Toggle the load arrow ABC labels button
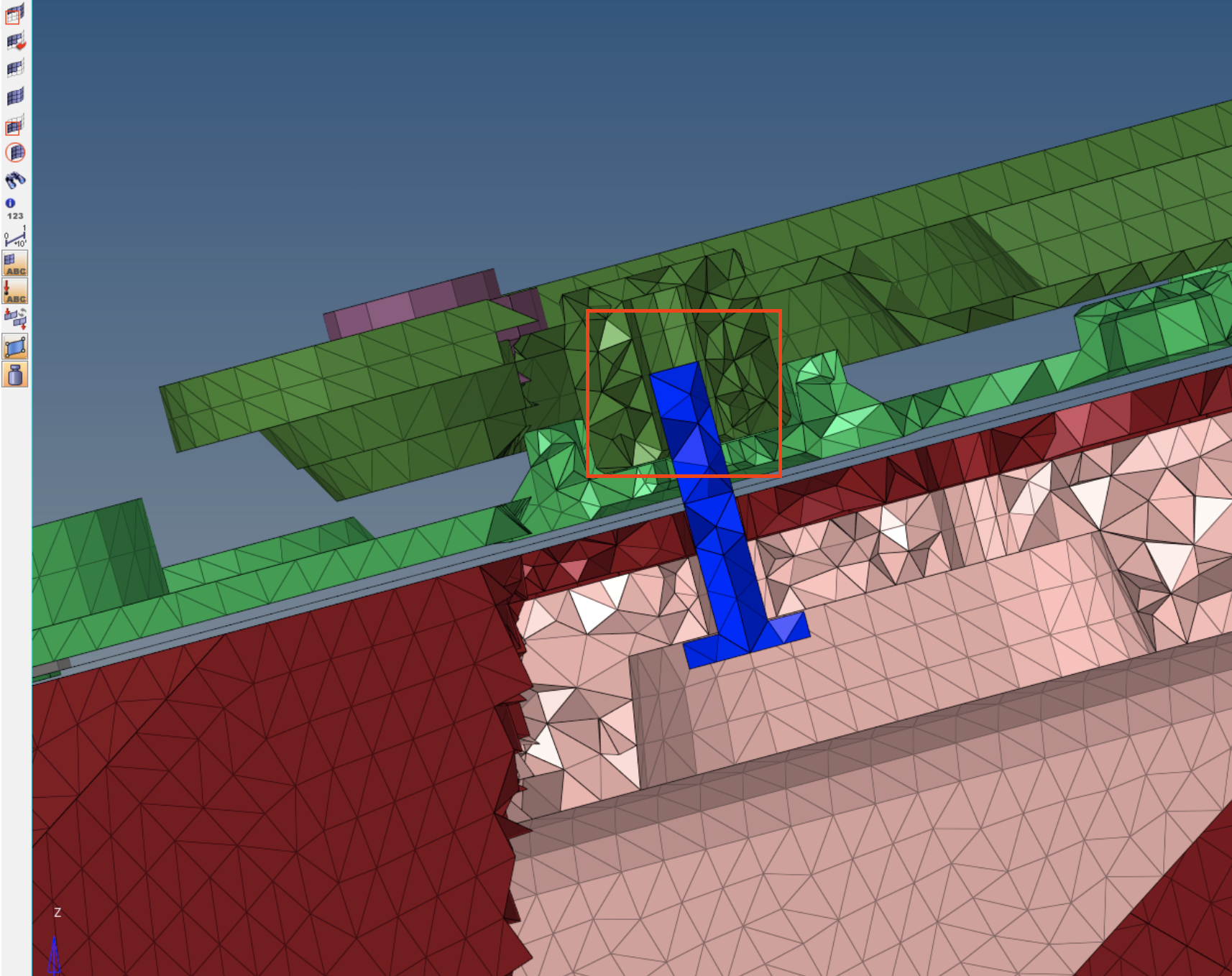1232x976 pixels. pyautogui.click(x=15, y=291)
